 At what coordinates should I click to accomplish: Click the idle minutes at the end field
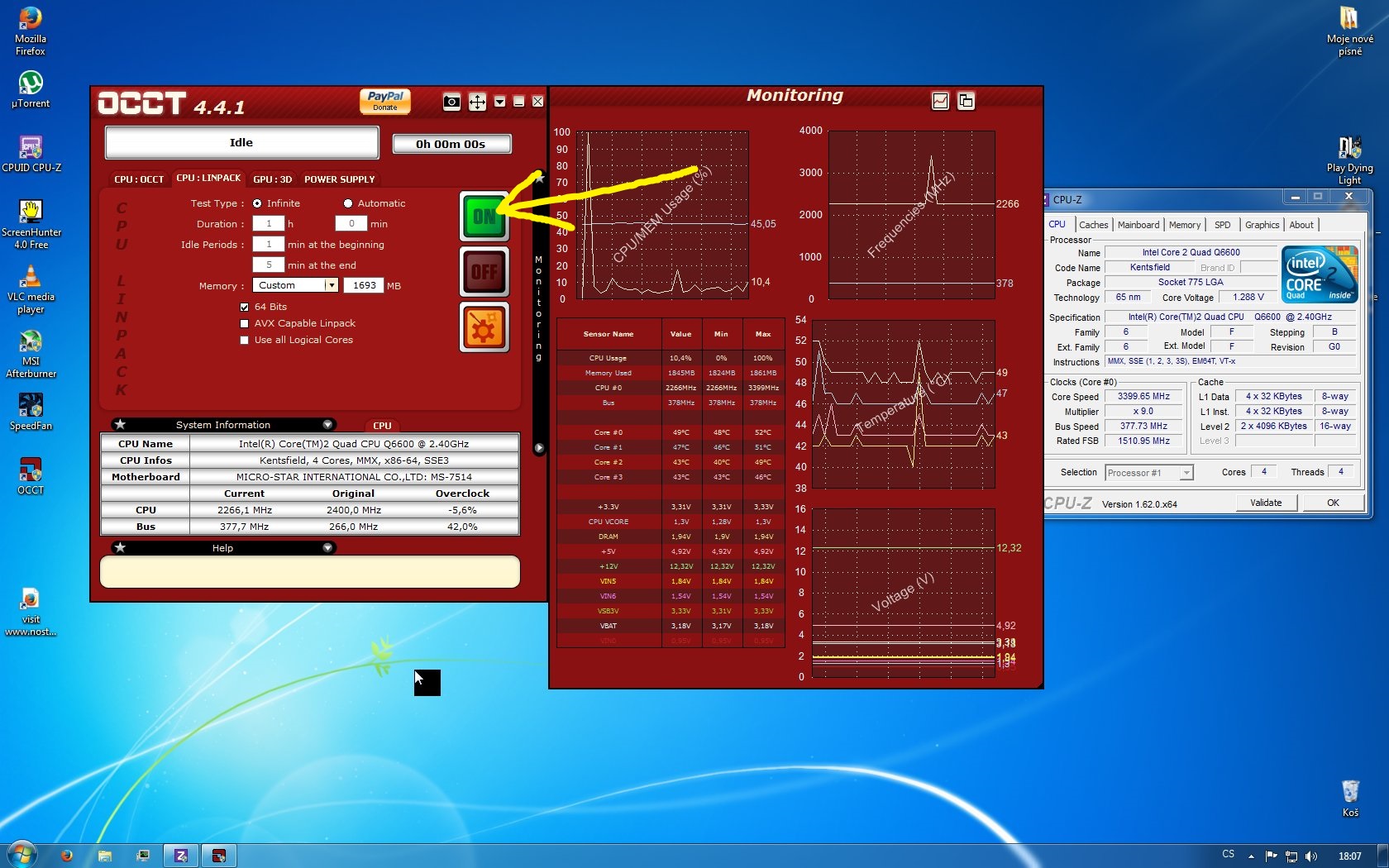coord(269,265)
